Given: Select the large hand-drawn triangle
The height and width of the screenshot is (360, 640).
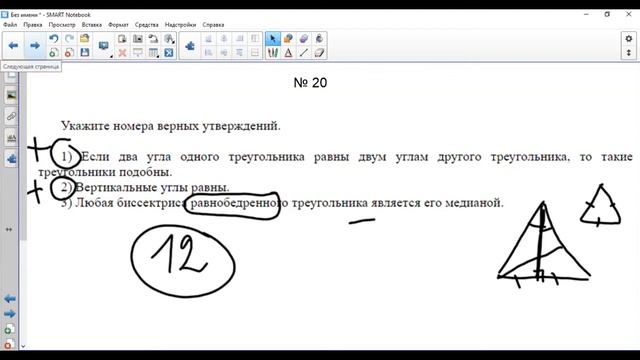Looking at the screenshot, I should click(544, 244).
